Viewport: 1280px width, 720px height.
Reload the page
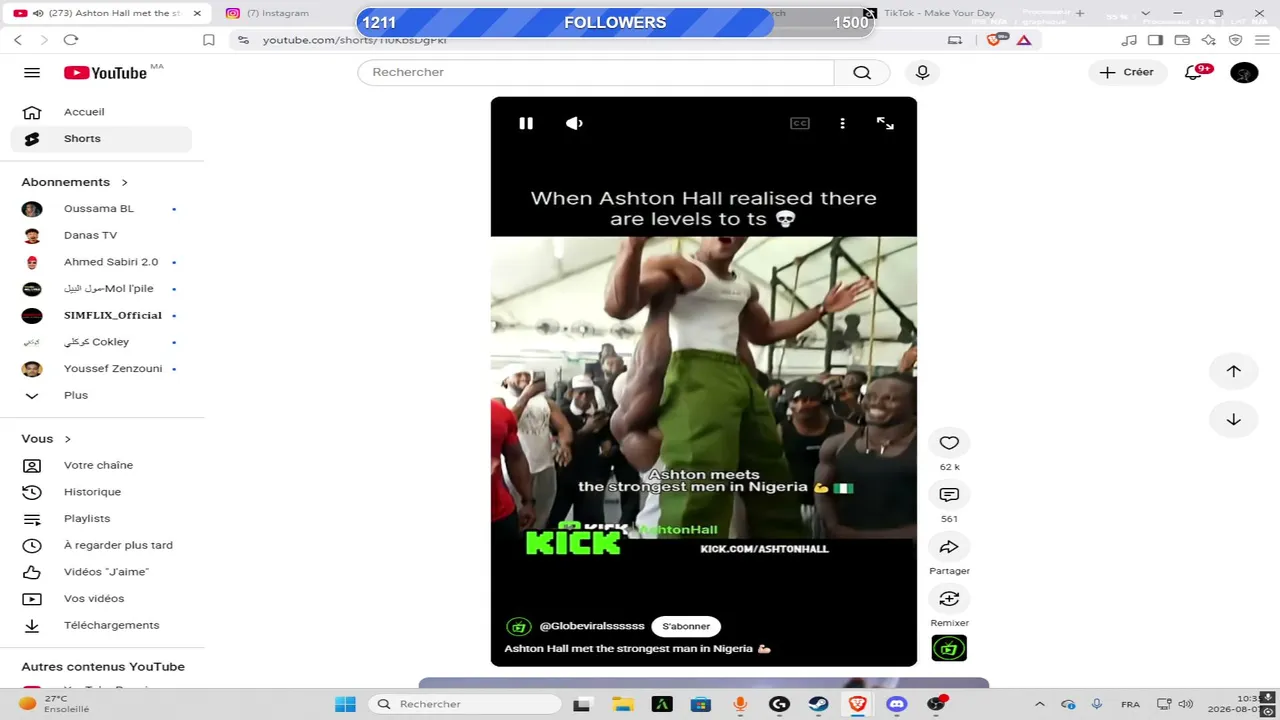click(x=70, y=40)
